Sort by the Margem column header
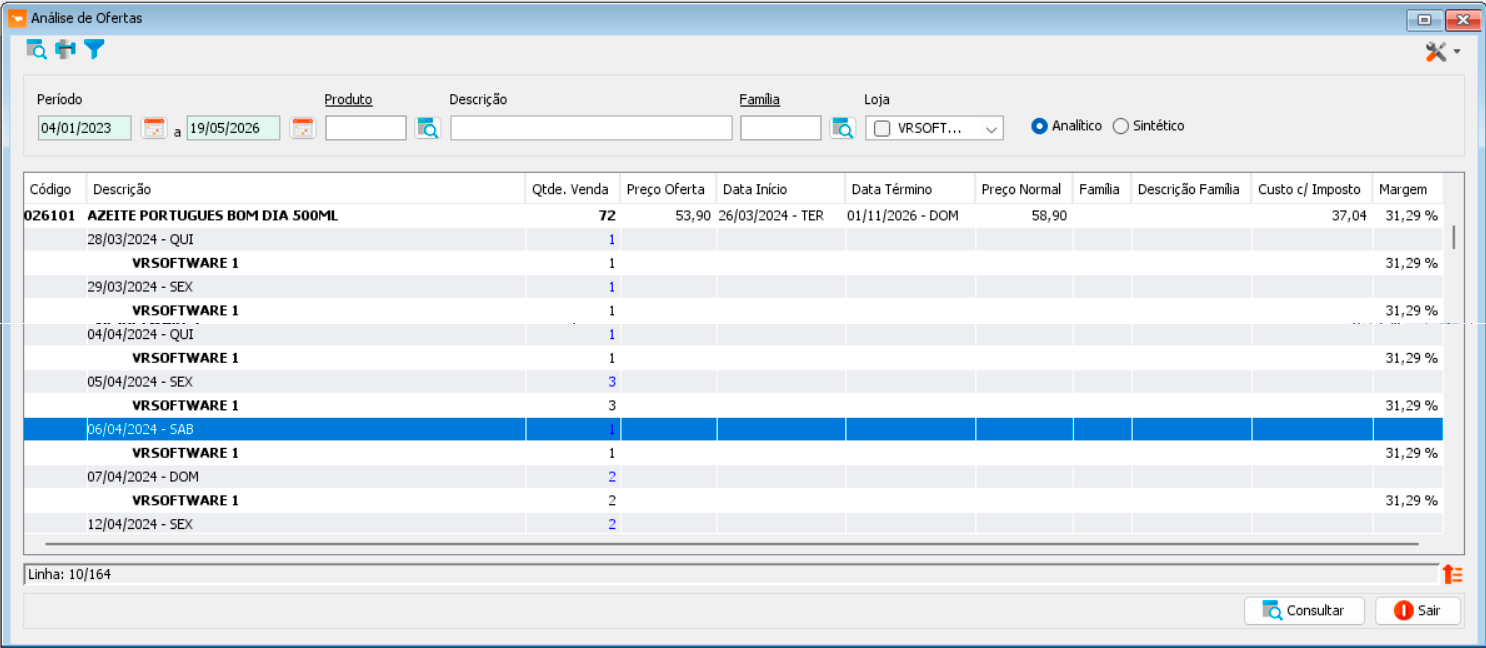Screen dimensions: 1486x648 1407,189
